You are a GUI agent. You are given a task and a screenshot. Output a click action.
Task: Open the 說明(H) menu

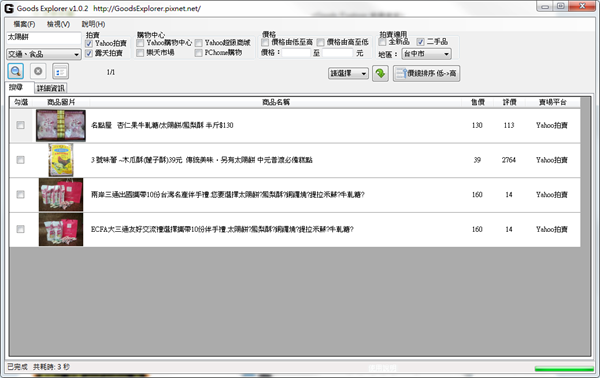[x=93, y=24]
